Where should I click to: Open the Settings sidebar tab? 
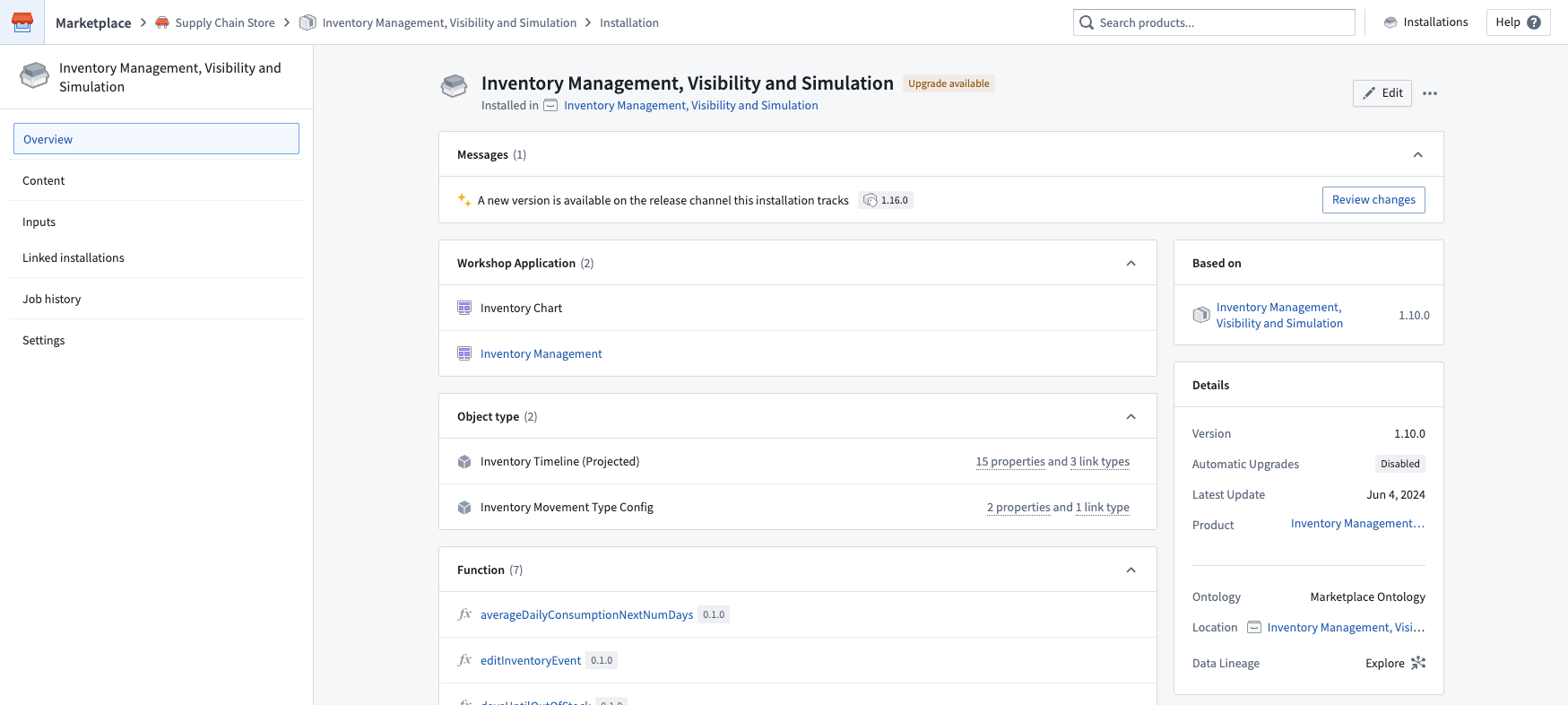[156, 340]
